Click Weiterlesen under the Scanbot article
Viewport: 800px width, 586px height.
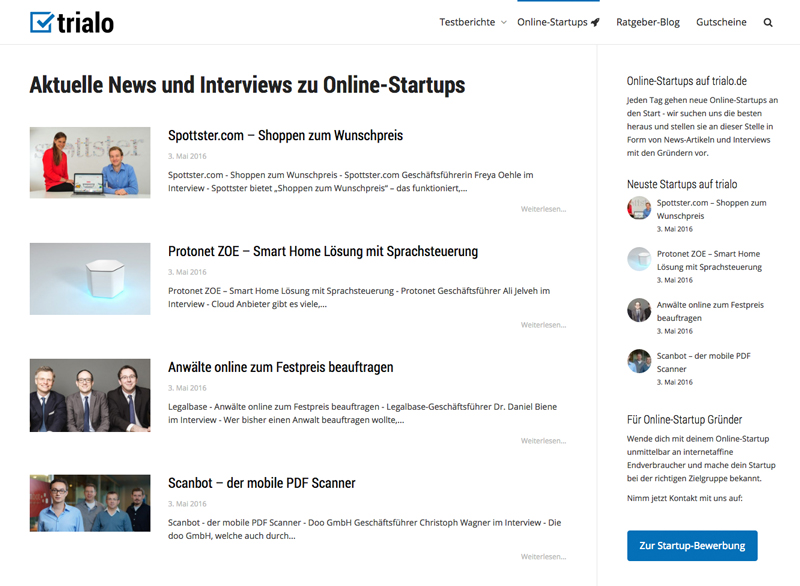[543, 556]
